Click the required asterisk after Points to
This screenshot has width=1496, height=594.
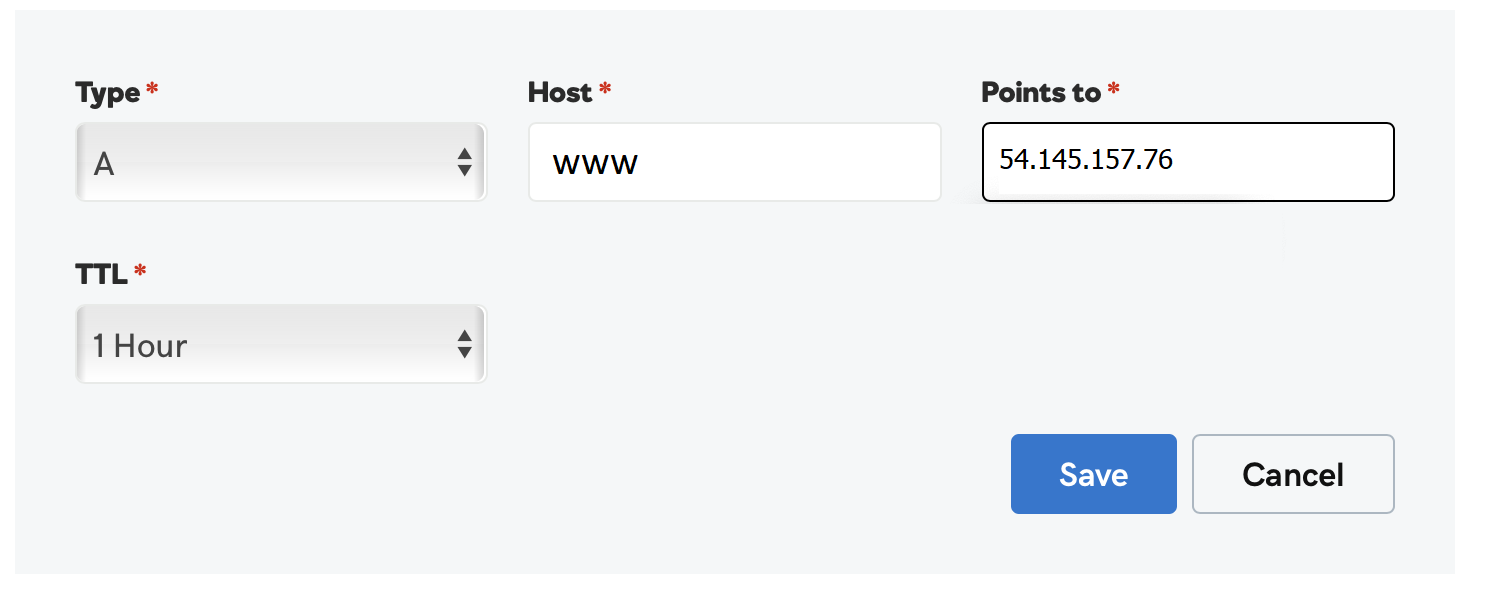1113,91
